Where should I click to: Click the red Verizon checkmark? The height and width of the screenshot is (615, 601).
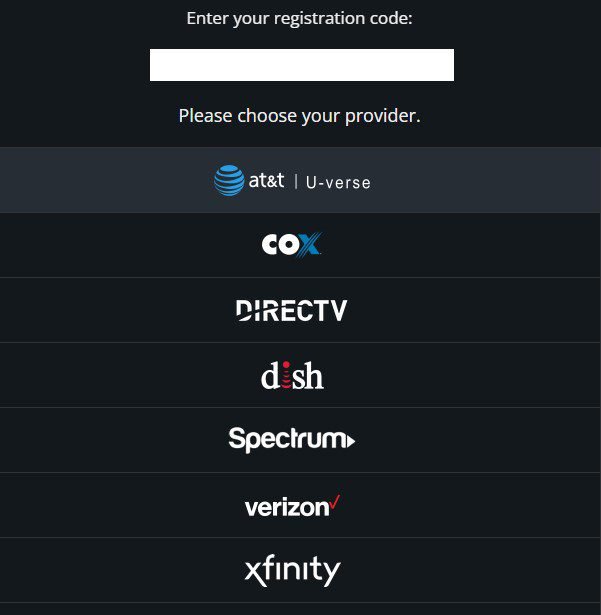(335, 502)
